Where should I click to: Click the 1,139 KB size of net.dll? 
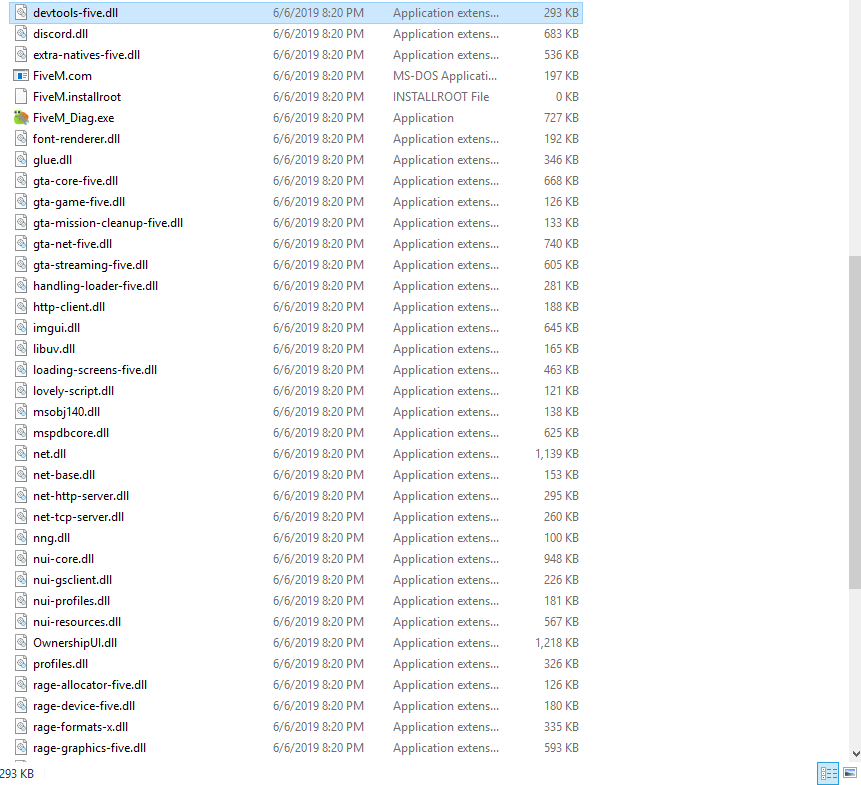(x=557, y=454)
